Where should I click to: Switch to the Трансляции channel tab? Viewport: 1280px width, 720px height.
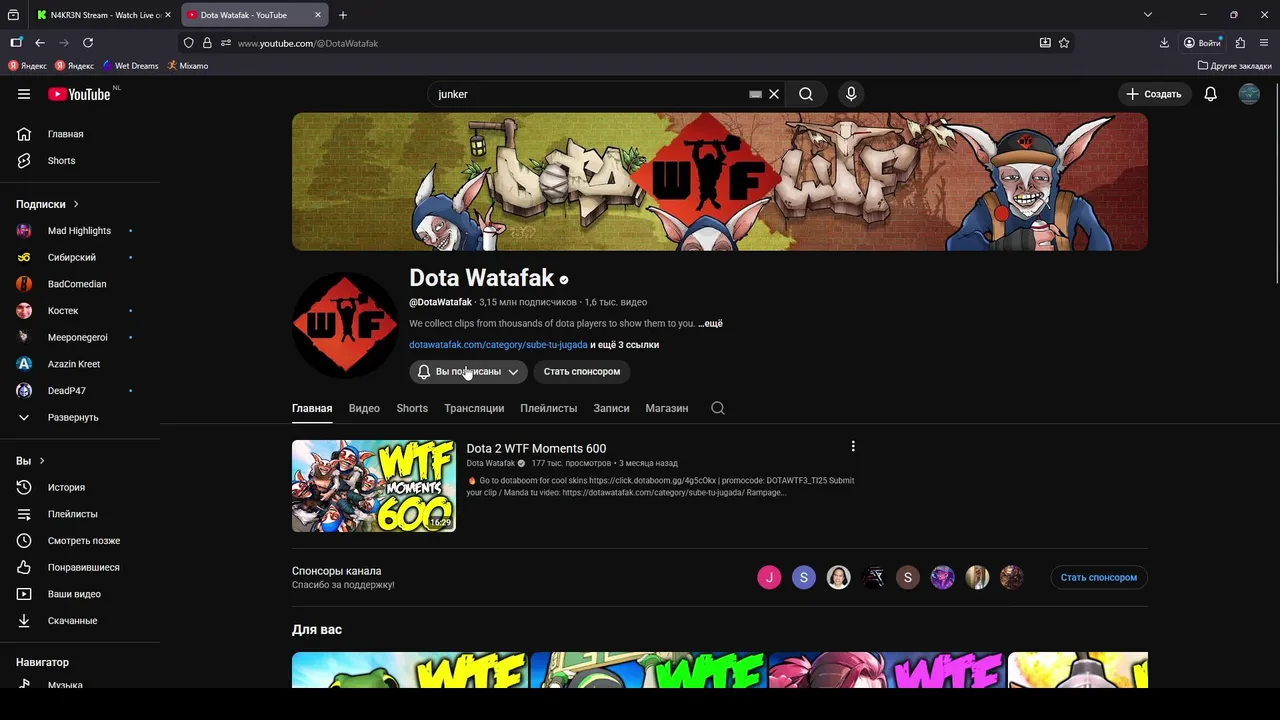pos(474,408)
